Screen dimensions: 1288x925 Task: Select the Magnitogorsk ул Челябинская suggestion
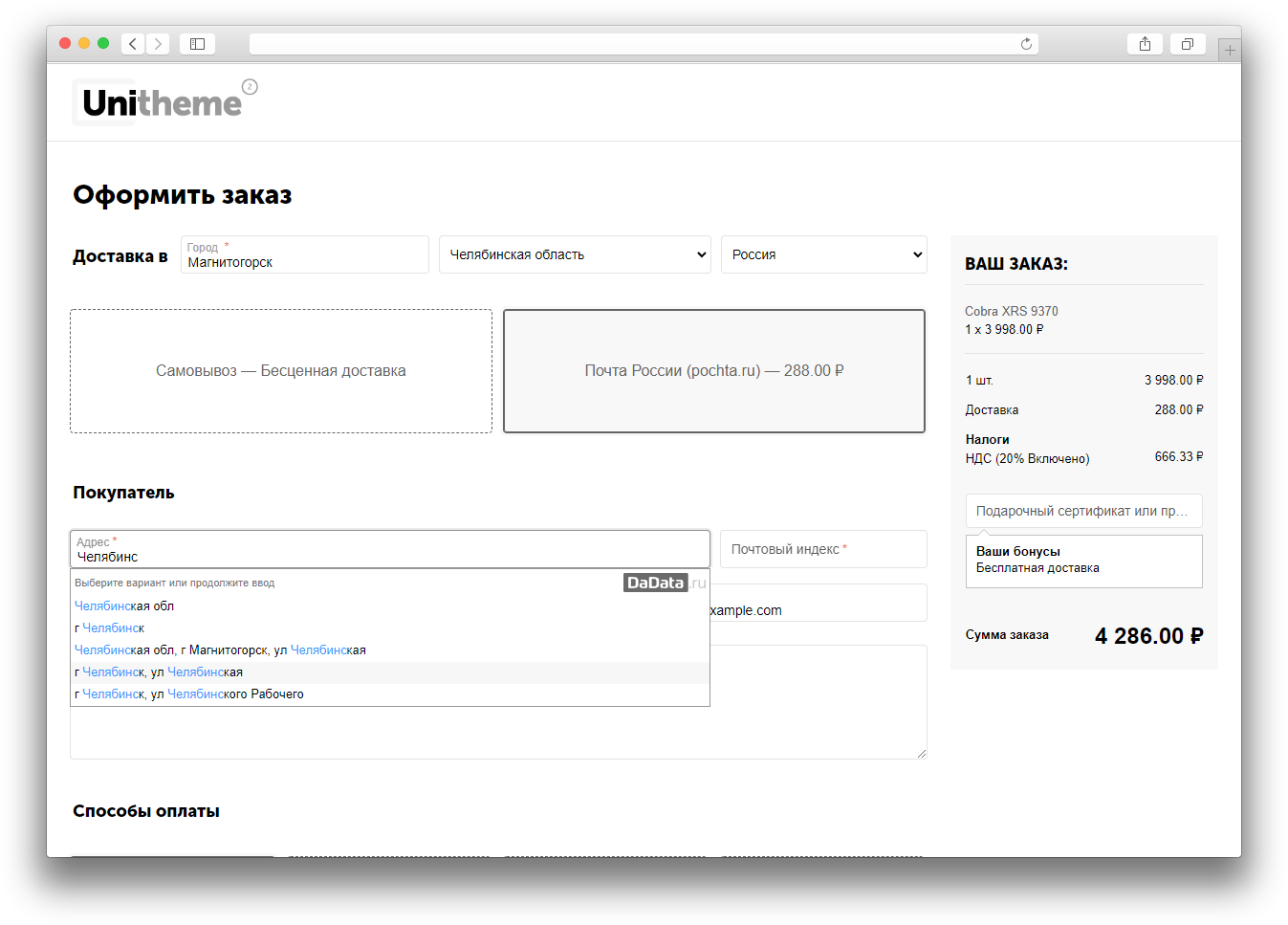tap(220, 650)
